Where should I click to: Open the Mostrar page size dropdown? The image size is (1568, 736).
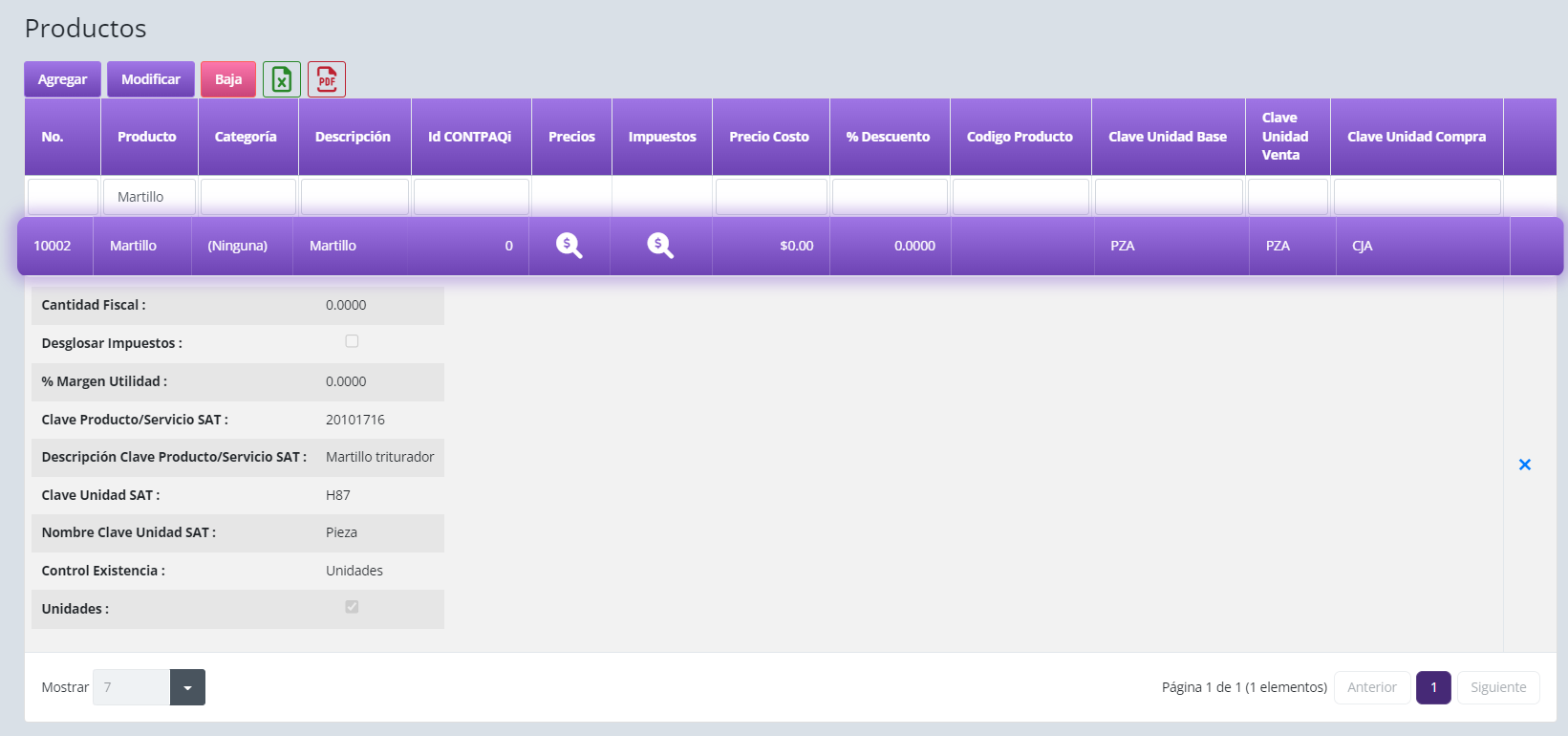187,687
